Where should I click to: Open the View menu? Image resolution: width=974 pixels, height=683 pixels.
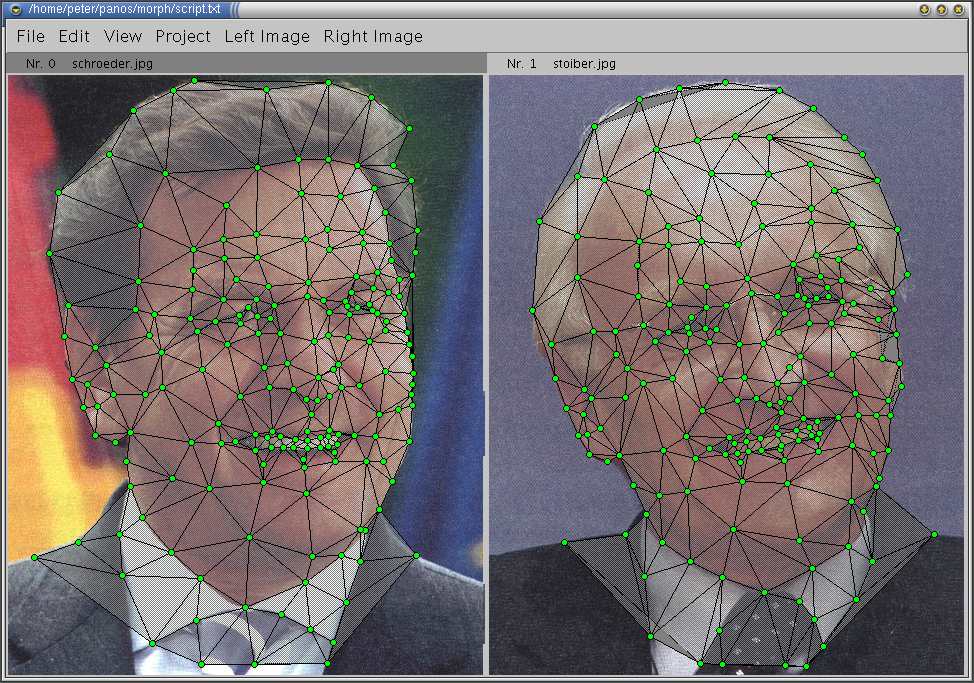click(x=123, y=37)
